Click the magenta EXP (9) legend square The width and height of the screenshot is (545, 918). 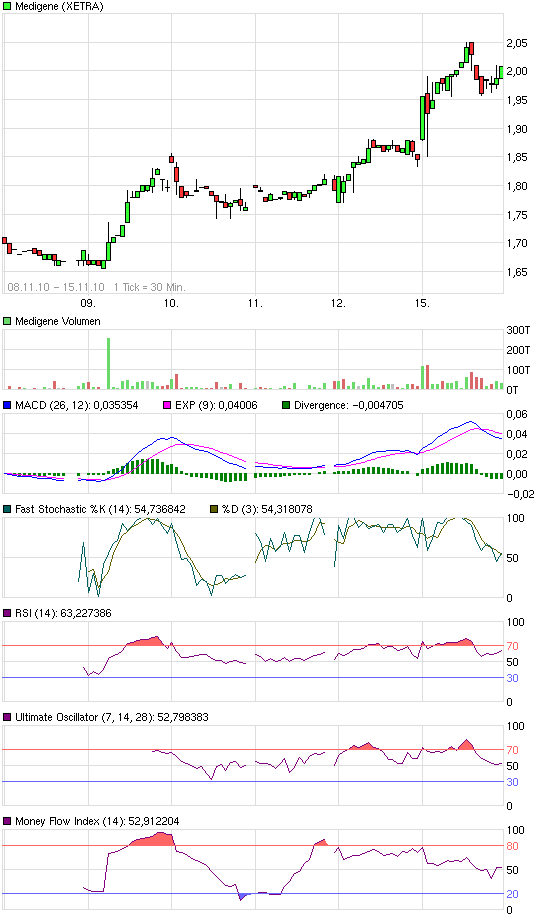coord(167,405)
